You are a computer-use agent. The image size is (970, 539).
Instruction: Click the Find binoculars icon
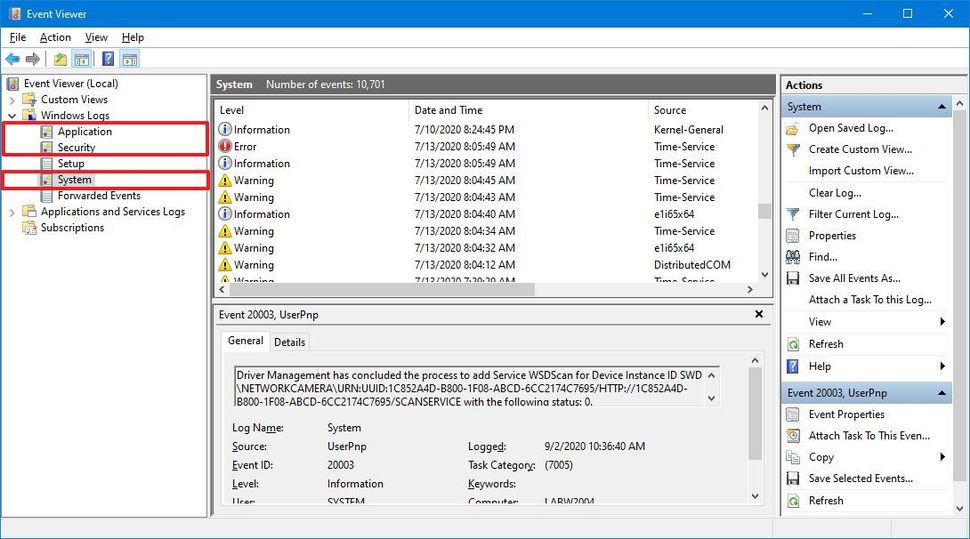click(792, 257)
